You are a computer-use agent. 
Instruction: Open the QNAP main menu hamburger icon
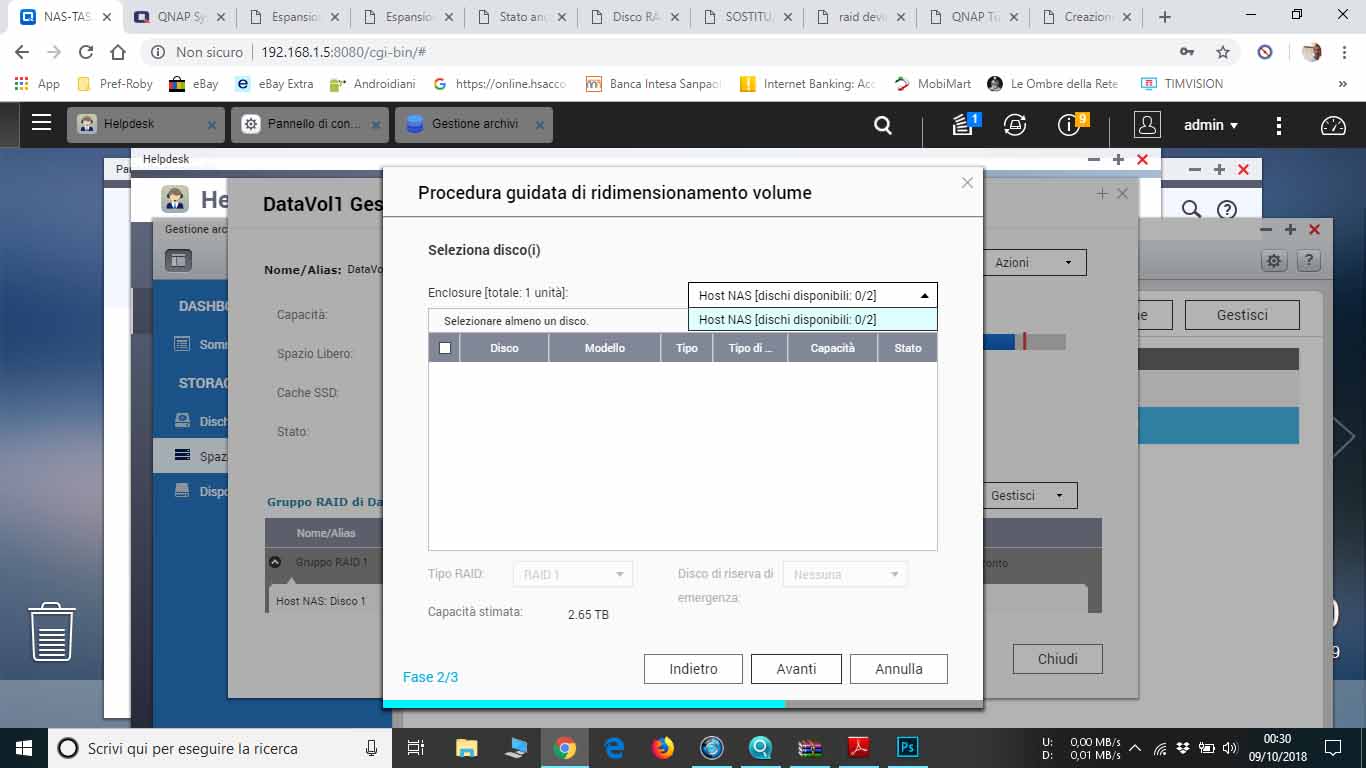41,123
